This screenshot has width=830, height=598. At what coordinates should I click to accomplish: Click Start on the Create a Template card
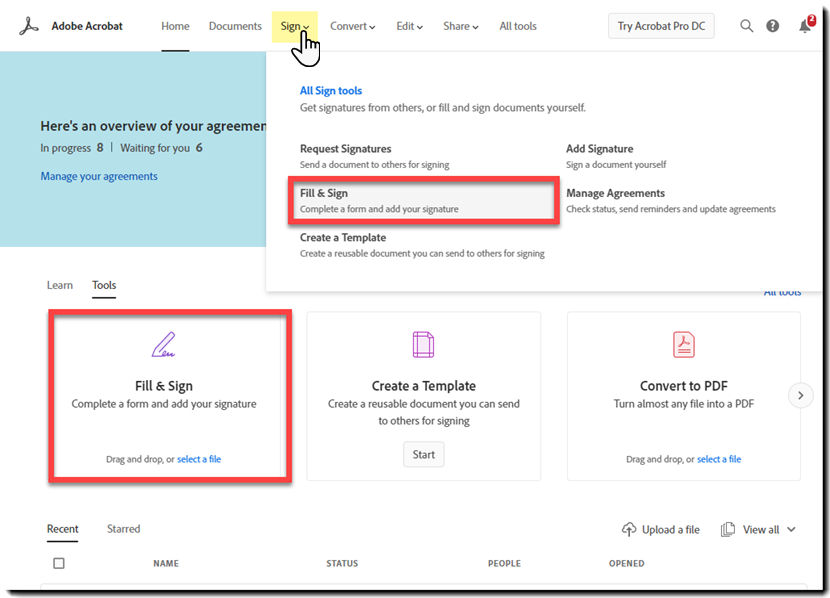(x=423, y=455)
